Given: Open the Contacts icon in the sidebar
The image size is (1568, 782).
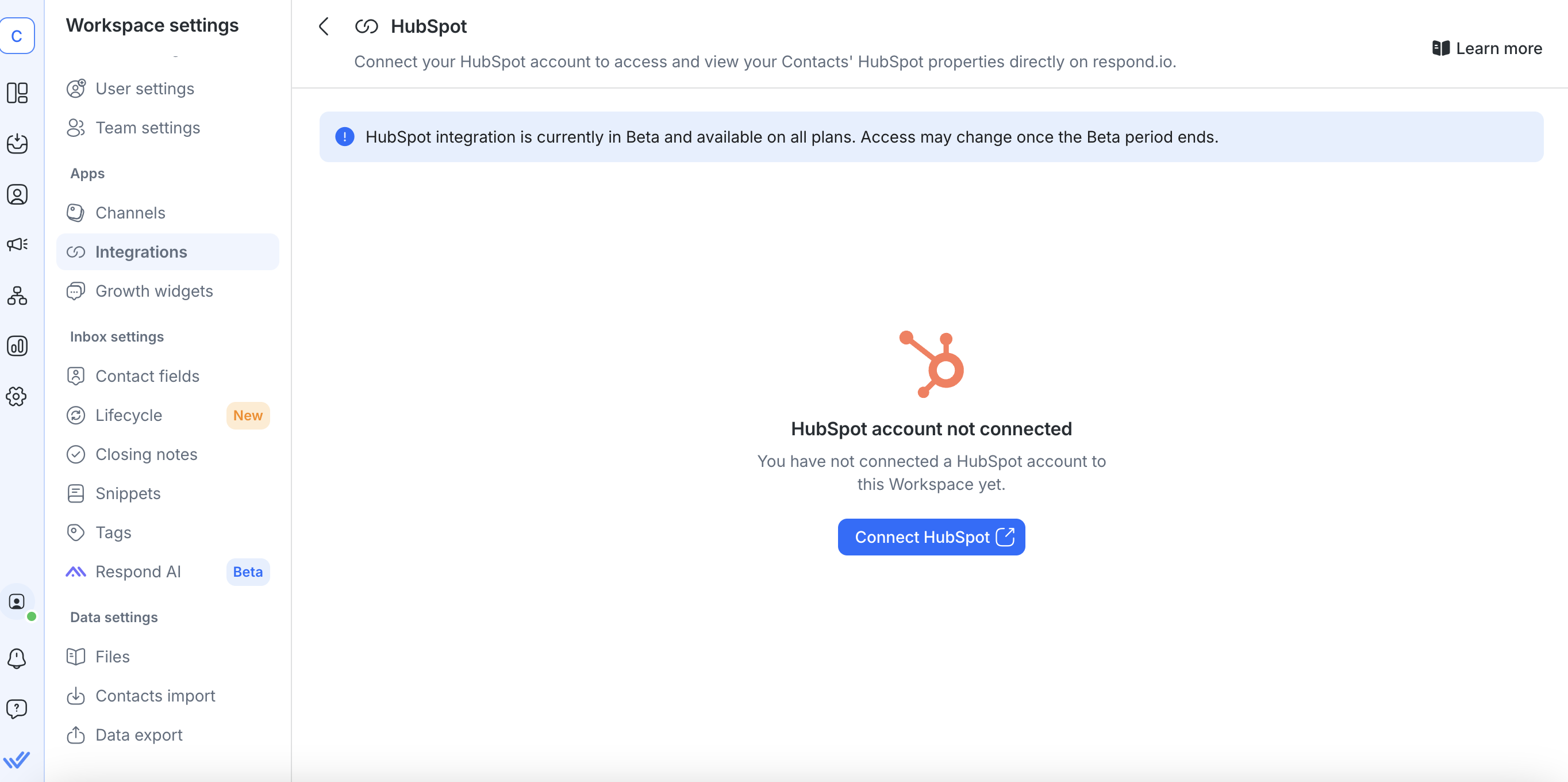Looking at the screenshot, I should (x=17, y=194).
